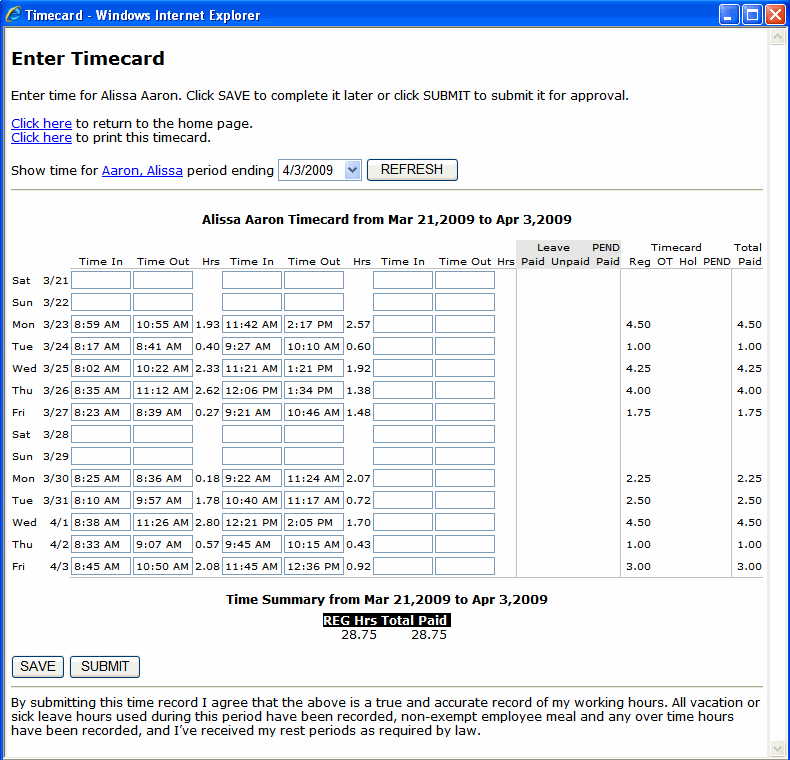The width and height of the screenshot is (790, 760).
Task: Edit Monday 3/23 Time In 8:59 AM field
Action: point(101,324)
